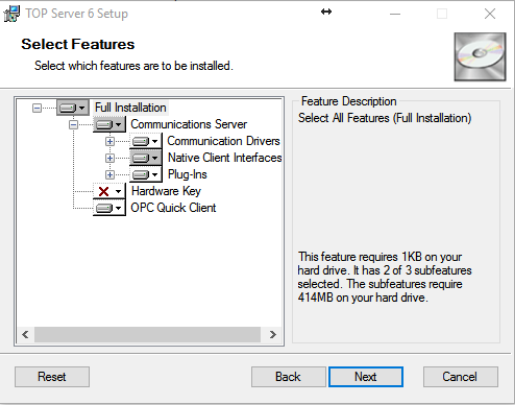515x405 pixels.
Task: Select the Hardware Key tree item
Action: coord(166,191)
